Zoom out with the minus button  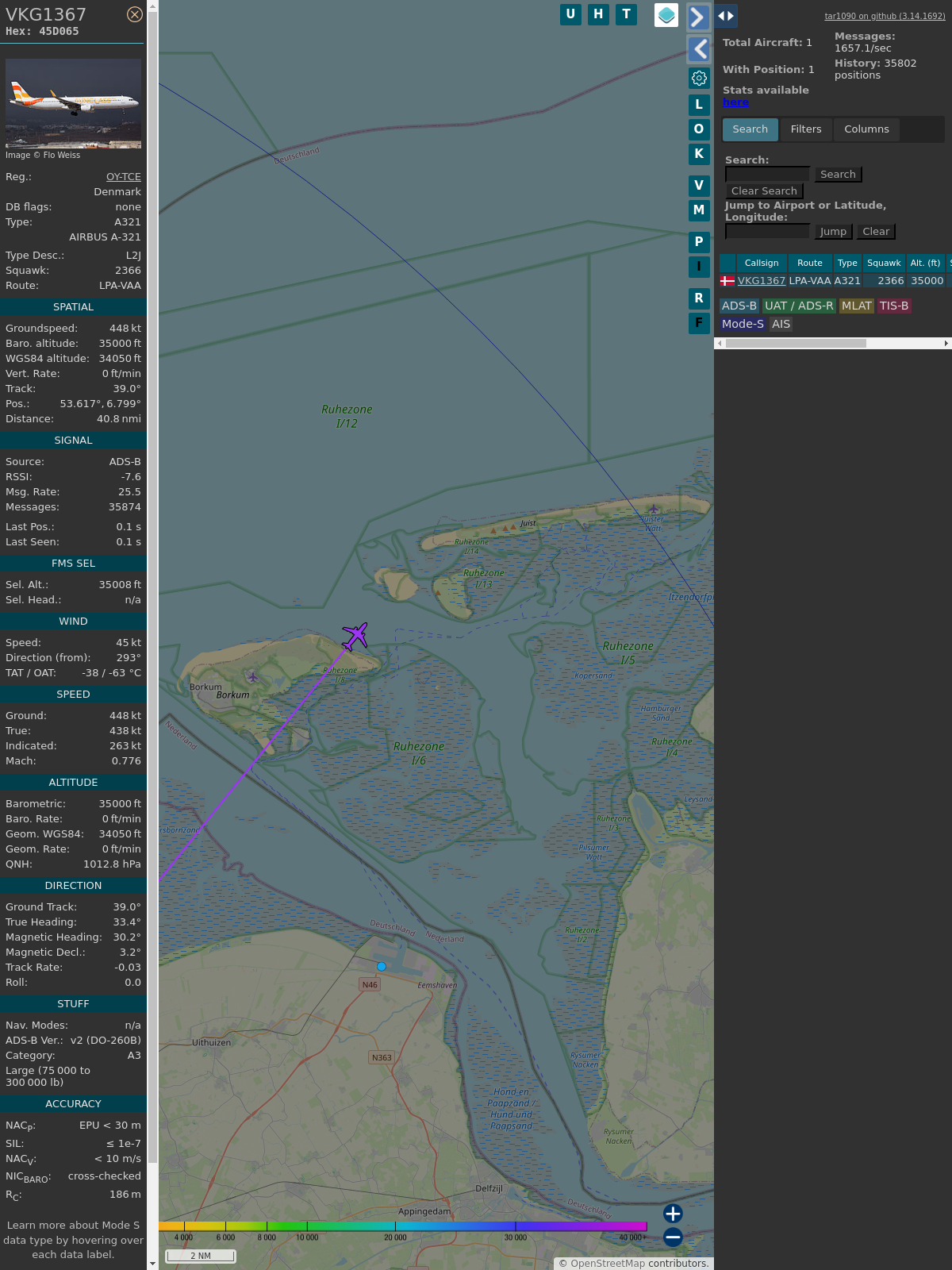pyautogui.click(x=673, y=1237)
